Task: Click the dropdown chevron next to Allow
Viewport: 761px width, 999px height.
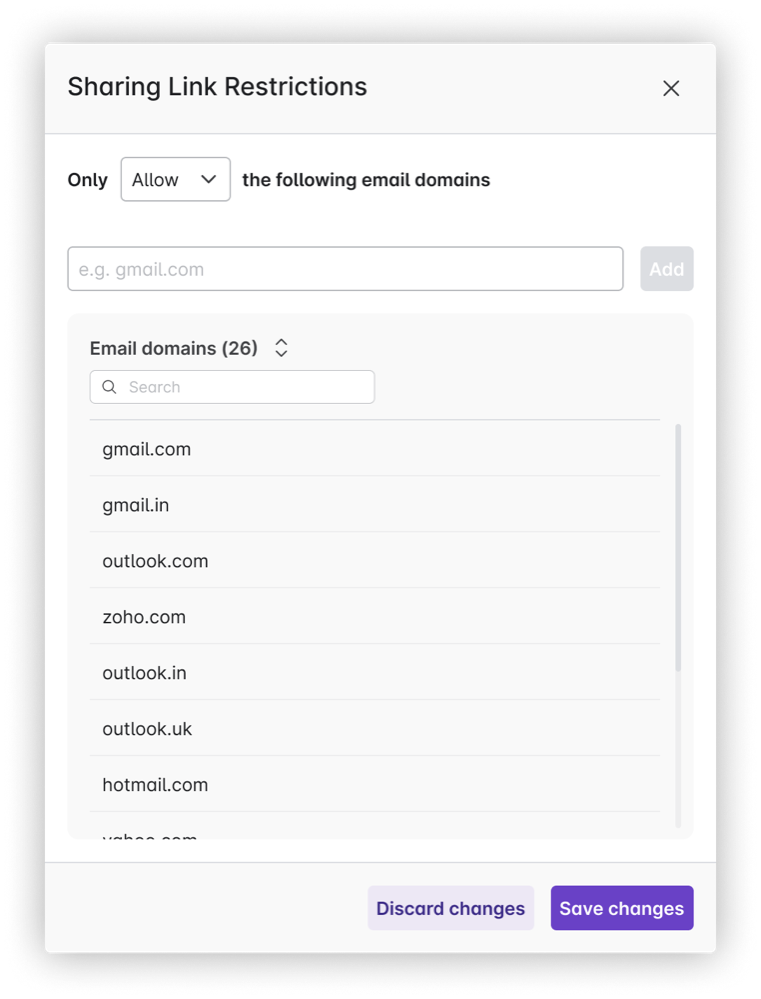Action: click(208, 180)
